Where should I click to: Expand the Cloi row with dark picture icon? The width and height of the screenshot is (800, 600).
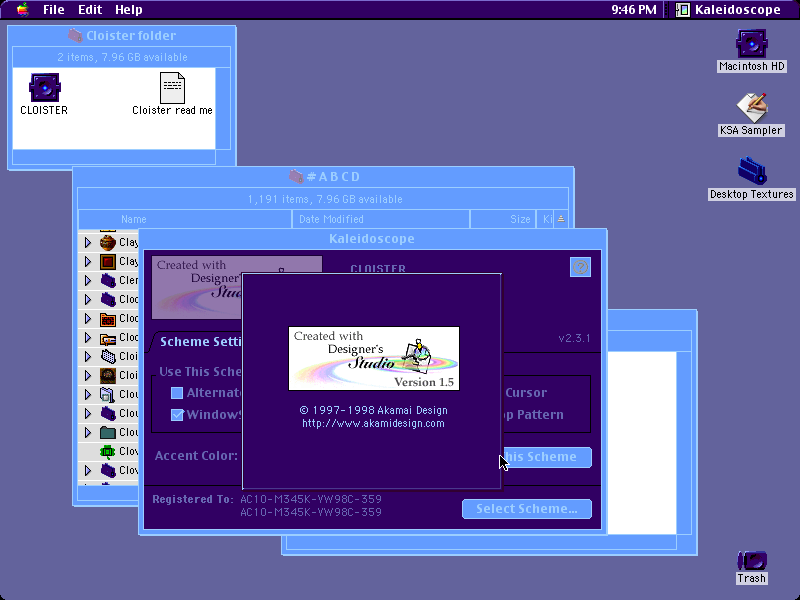coord(88,376)
